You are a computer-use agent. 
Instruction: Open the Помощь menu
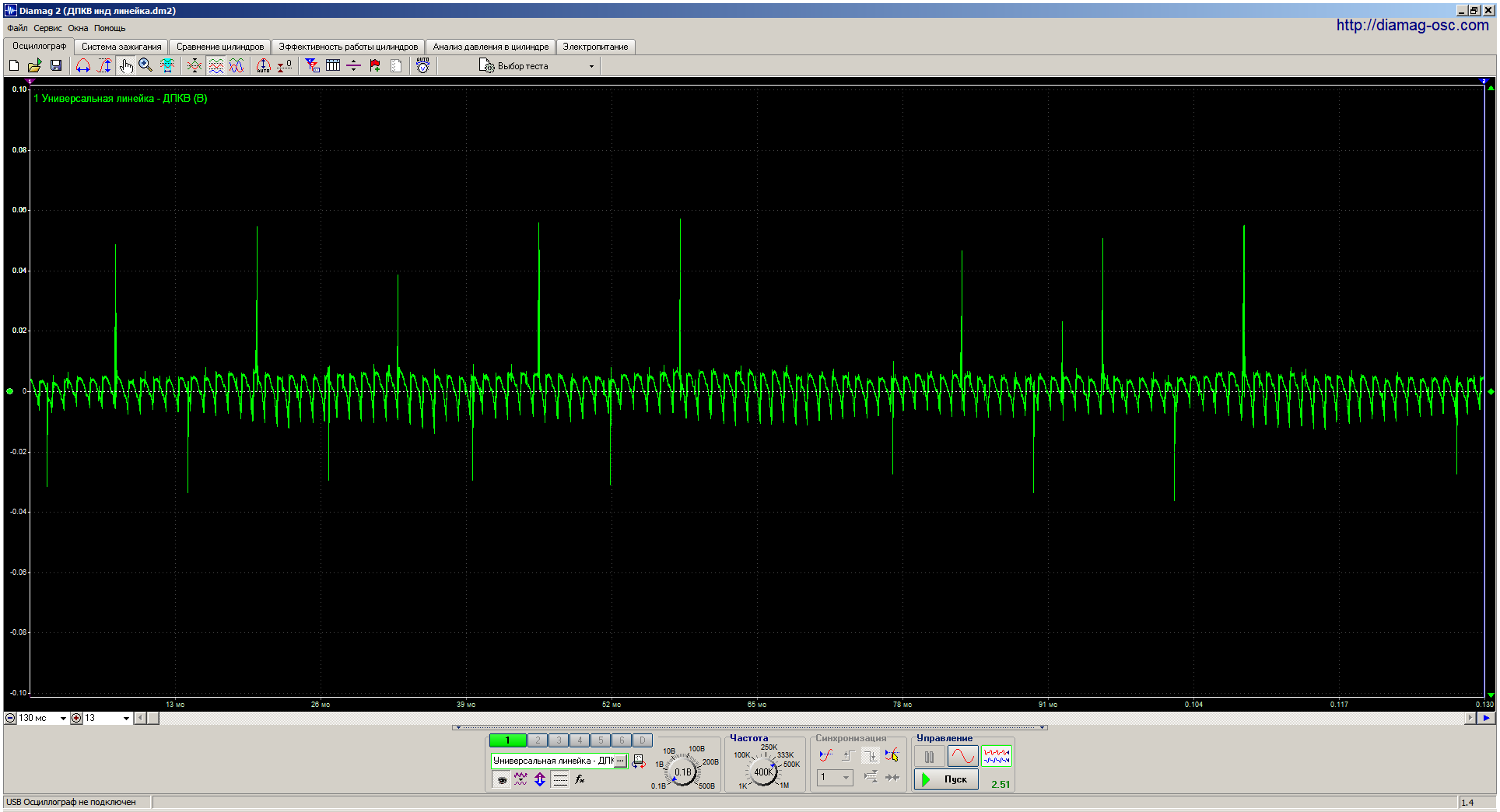(x=110, y=28)
